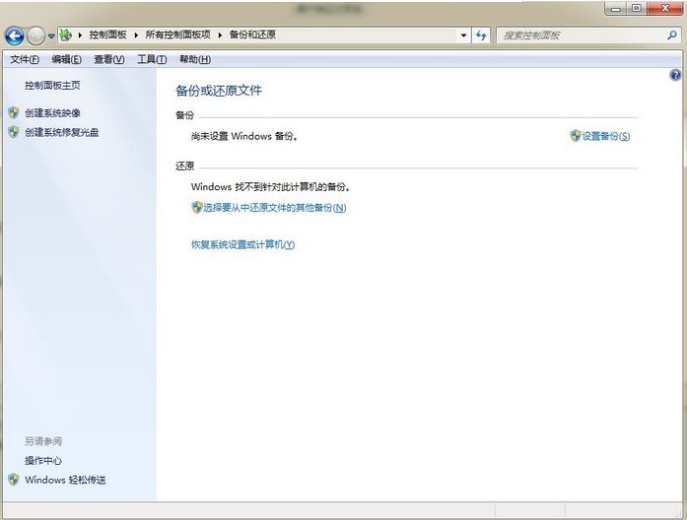Click the 还原 section label
The width and height of the screenshot is (687, 520).
(x=184, y=166)
